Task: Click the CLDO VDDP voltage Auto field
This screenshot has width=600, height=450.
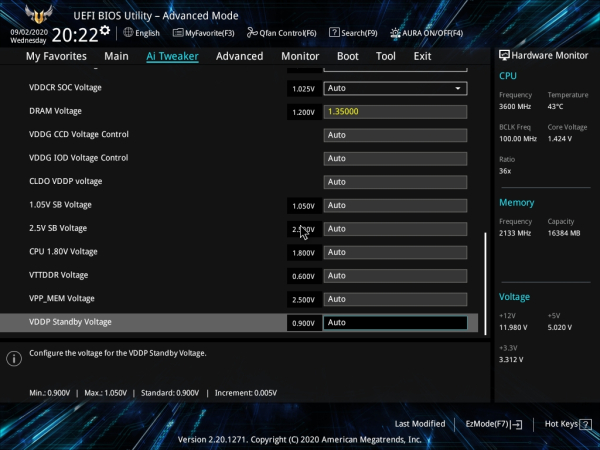Action: click(395, 182)
